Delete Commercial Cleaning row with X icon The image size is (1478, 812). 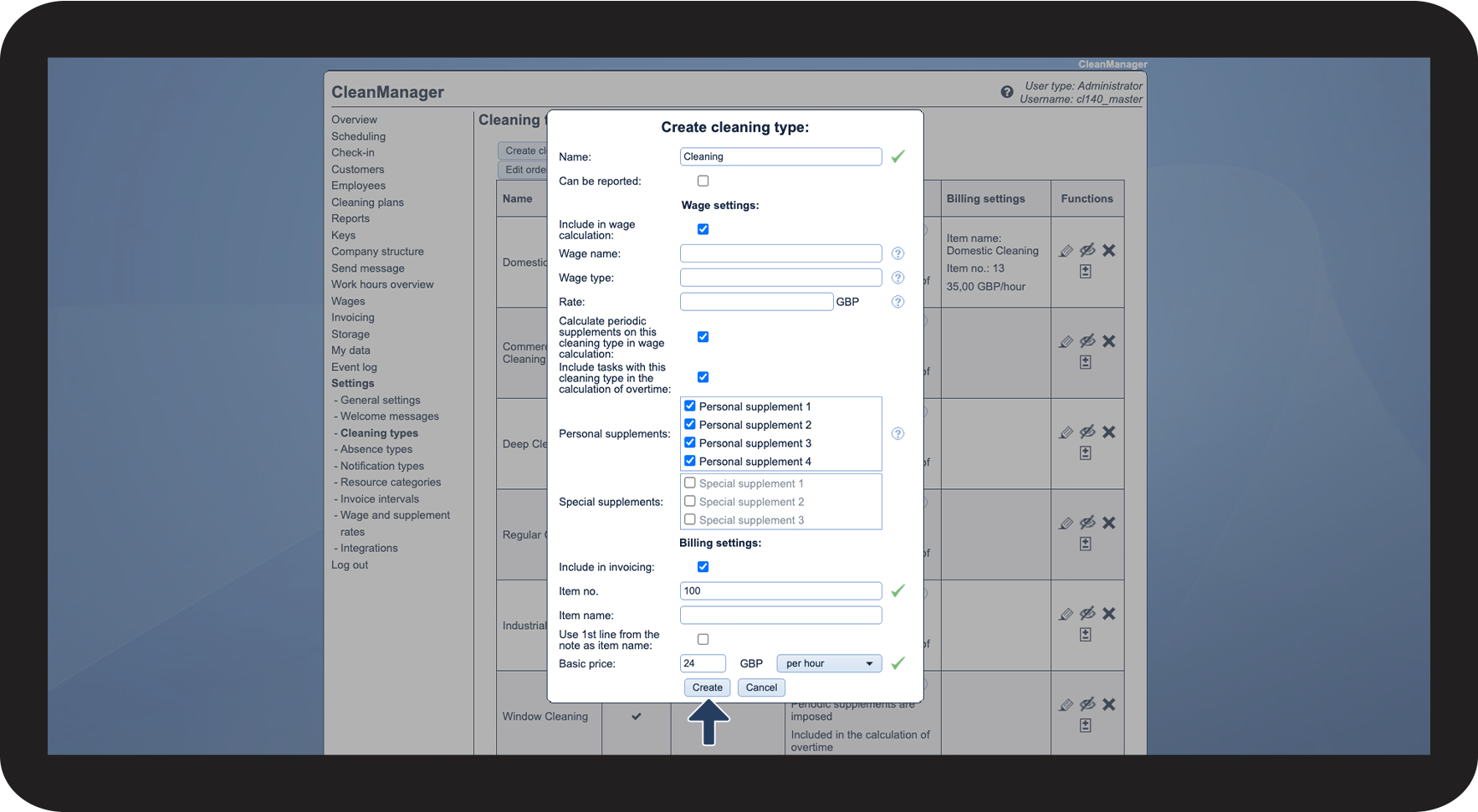point(1109,341)
